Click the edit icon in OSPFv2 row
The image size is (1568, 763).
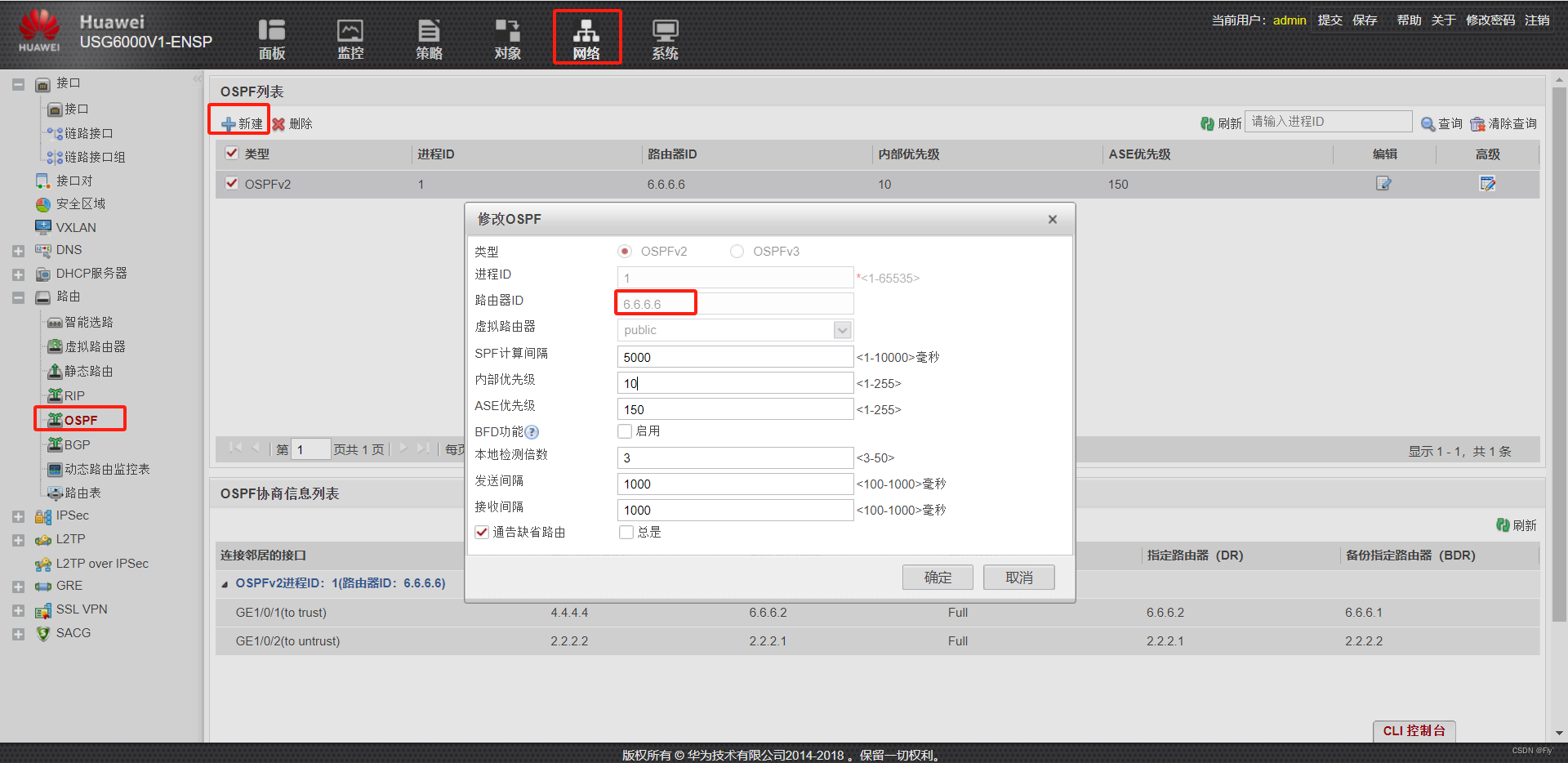tap(1383, 183)
